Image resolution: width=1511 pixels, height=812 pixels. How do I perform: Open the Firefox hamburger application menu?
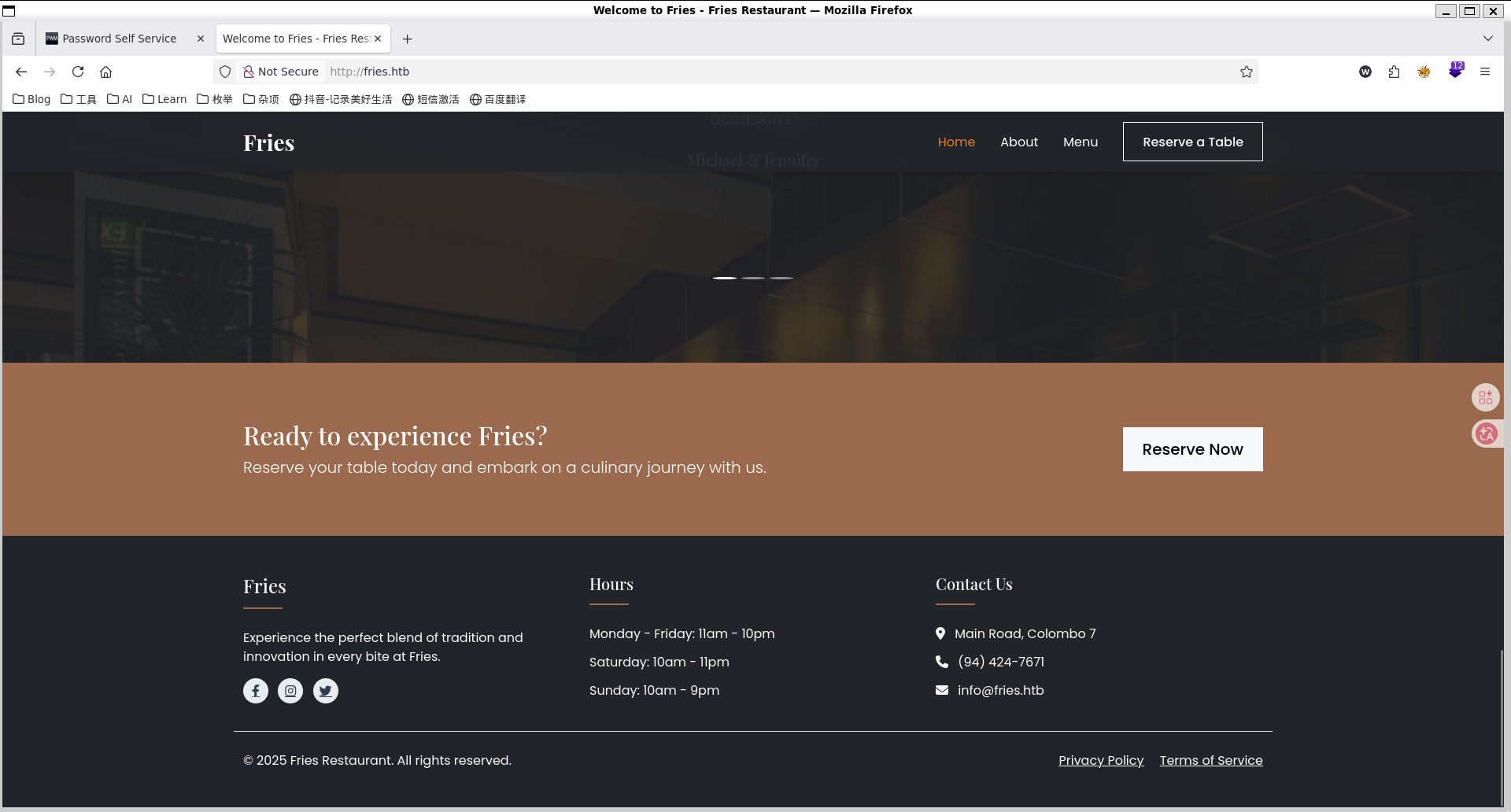click(1485, 72)
